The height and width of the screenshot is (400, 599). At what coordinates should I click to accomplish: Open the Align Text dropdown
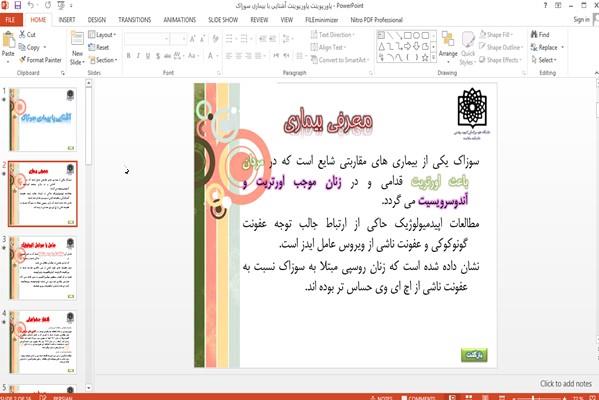328,47
